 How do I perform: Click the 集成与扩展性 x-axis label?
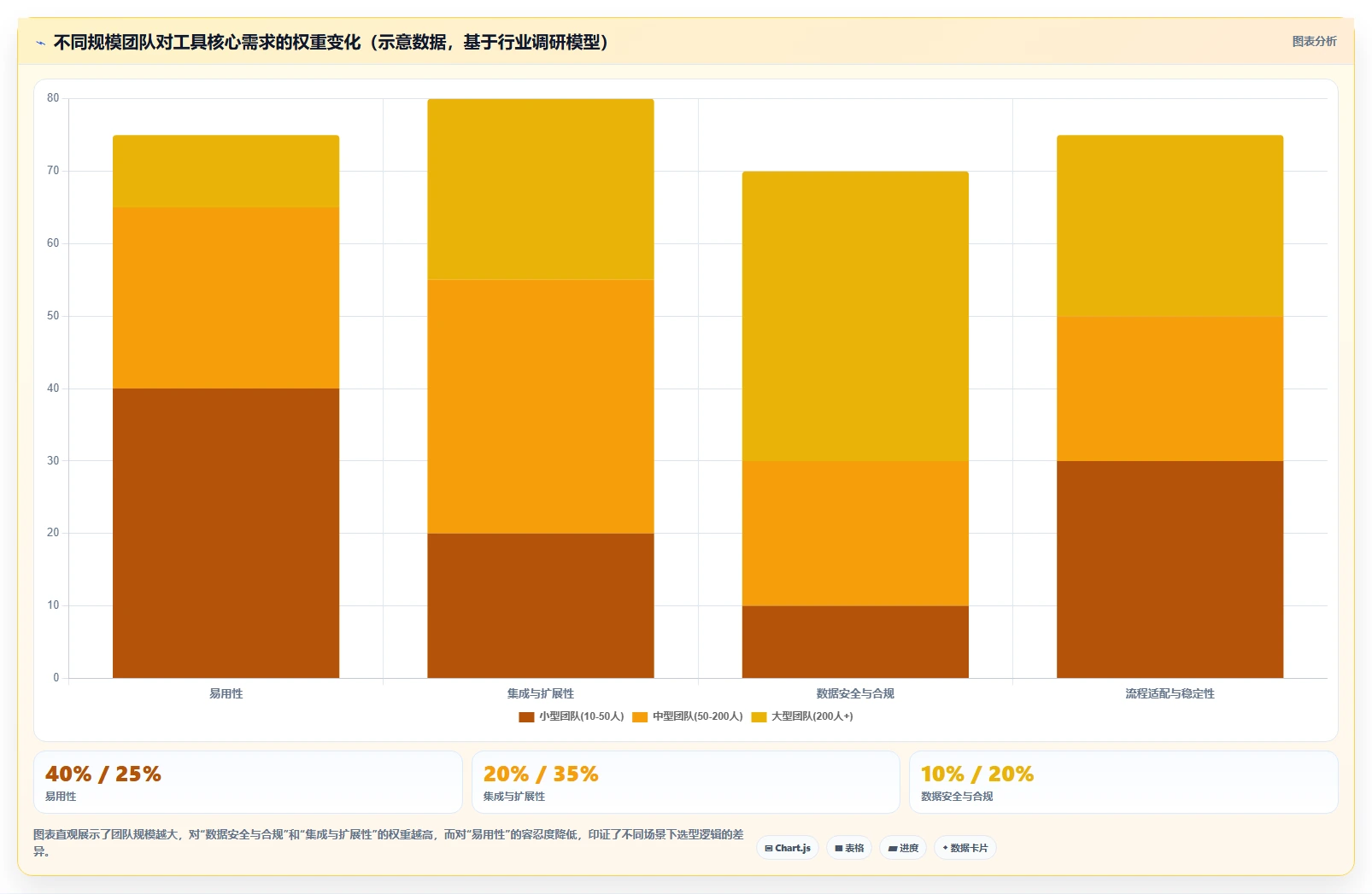[x=541, y=693]
